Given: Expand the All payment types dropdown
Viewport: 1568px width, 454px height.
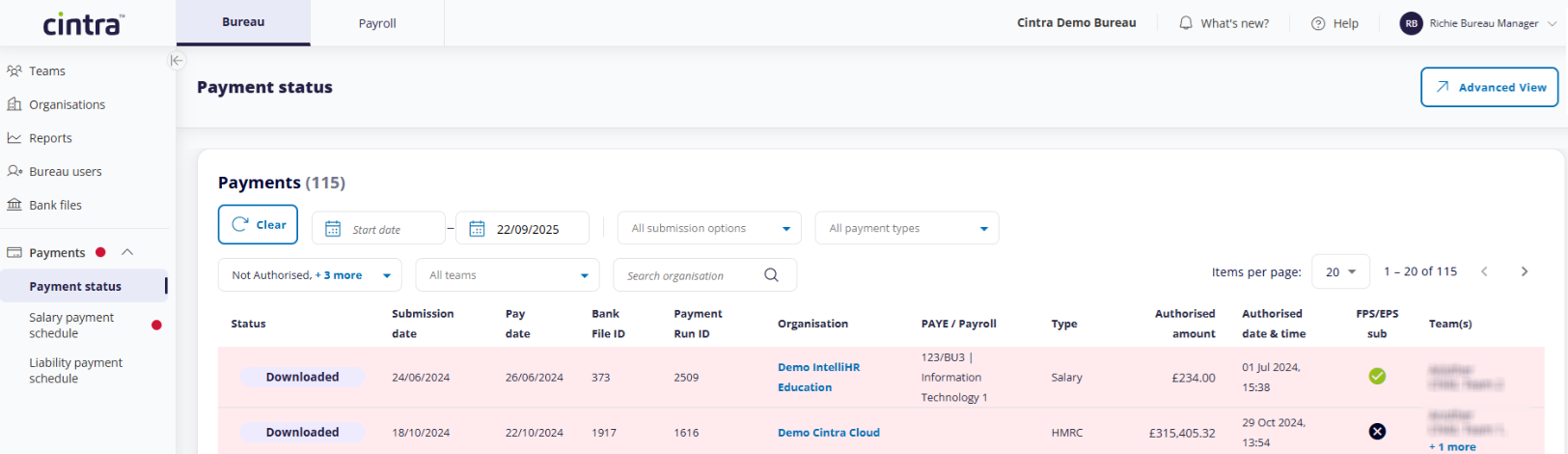Looking at the screenshot, I should [907, 229].
